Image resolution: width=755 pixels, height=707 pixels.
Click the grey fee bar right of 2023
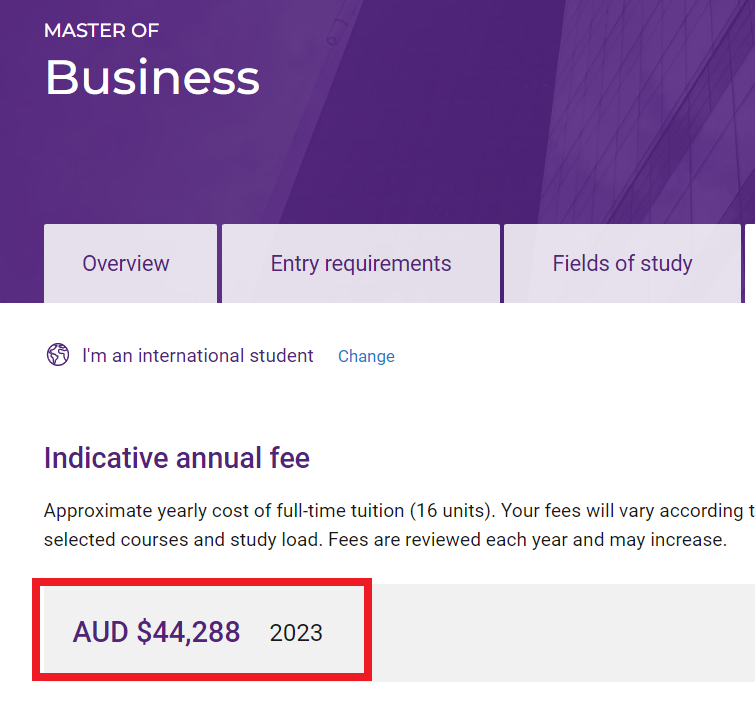pyautogui.click(x=560, y=632)
